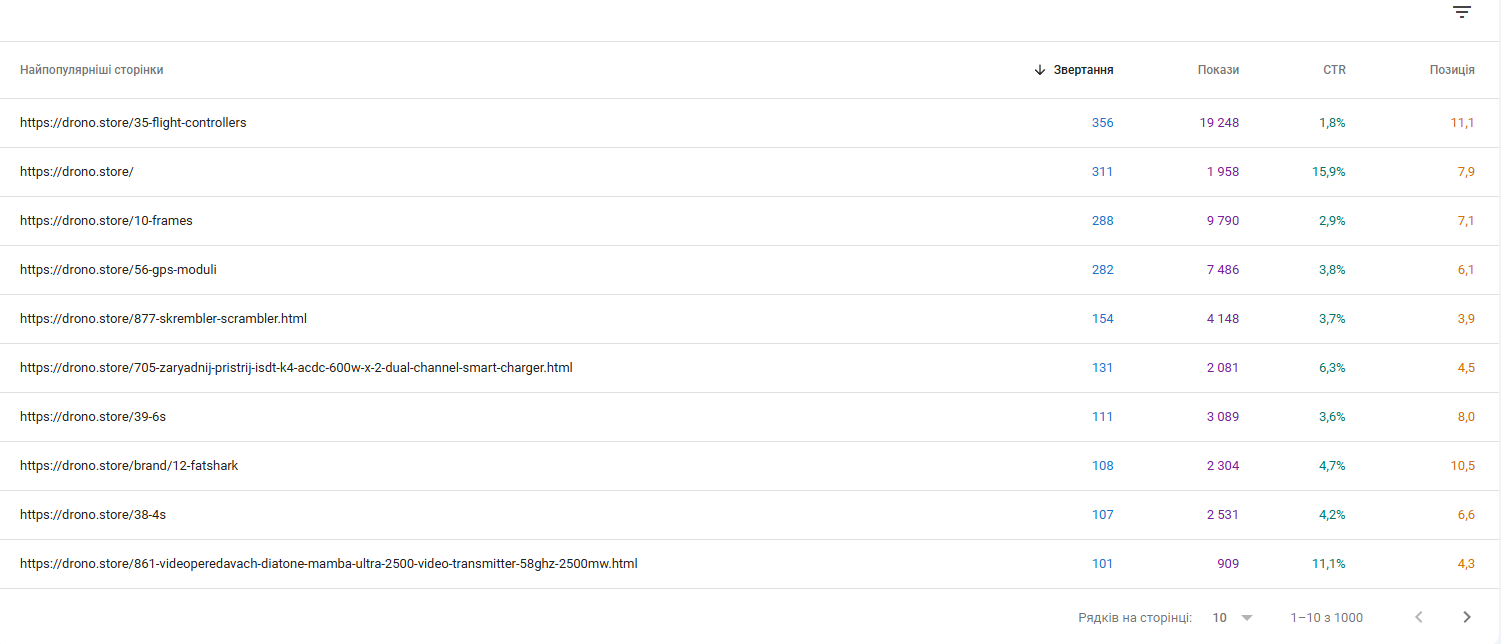The height and width of the screenshot is (644, 1501).
Task: Open the 35-flight-controllers page row
Action: click(x=133, y=123)
